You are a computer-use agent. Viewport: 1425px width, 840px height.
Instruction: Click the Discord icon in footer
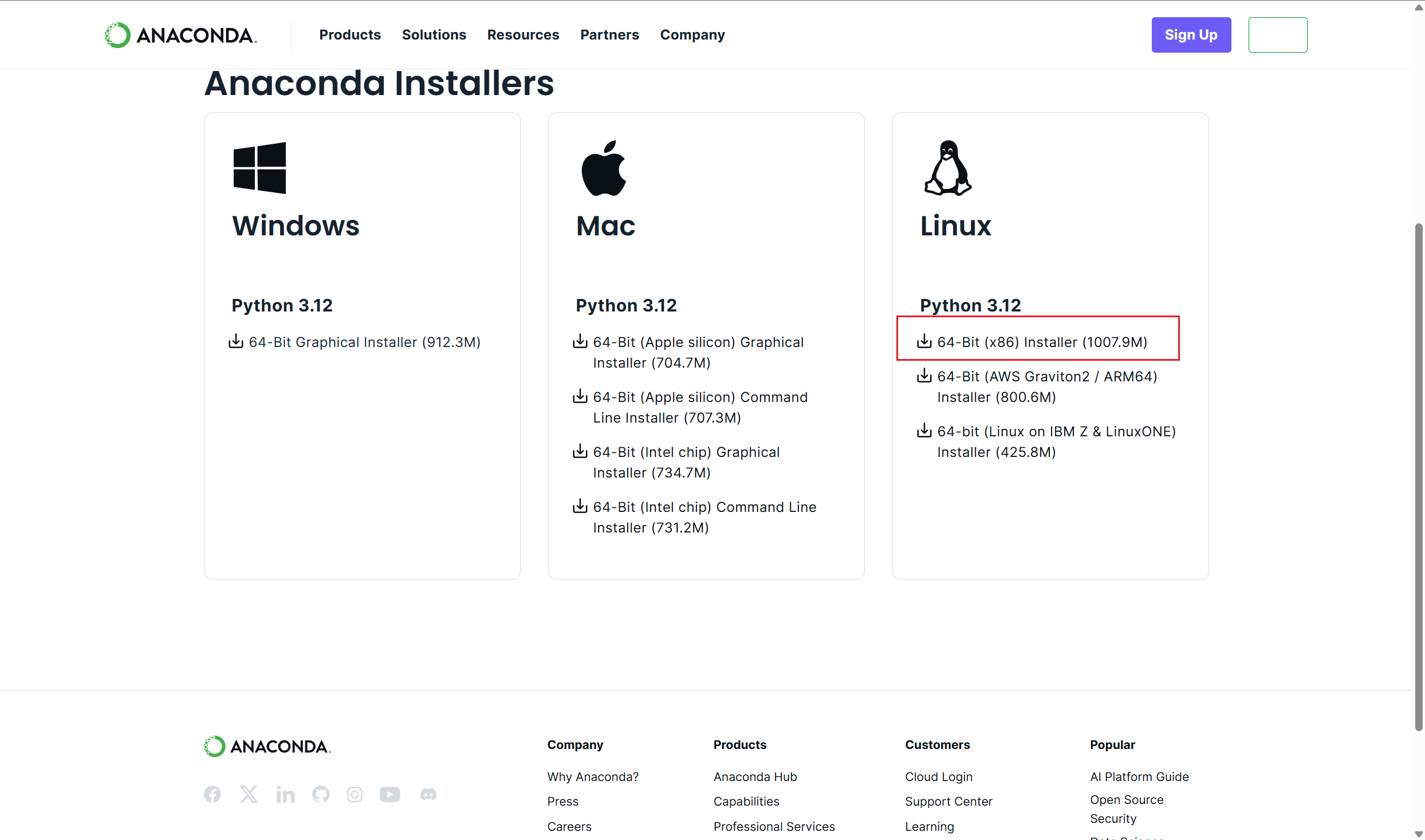428,794
